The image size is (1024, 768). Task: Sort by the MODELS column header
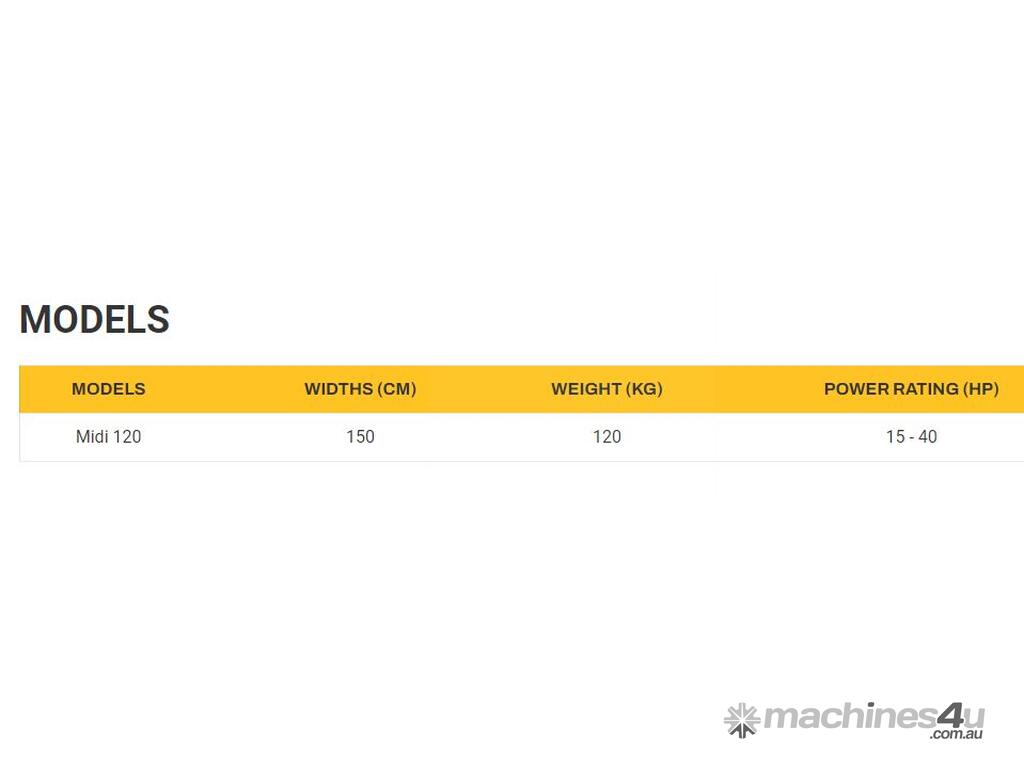108,389
